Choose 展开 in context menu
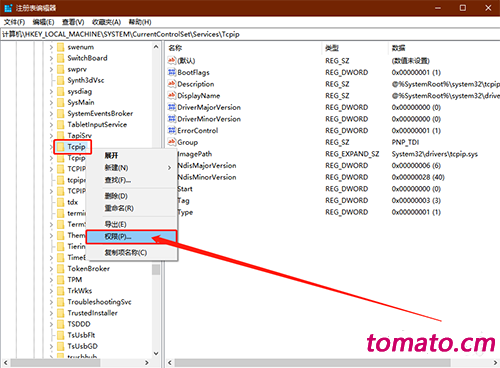The image size is (500, 368). (131, 155)
